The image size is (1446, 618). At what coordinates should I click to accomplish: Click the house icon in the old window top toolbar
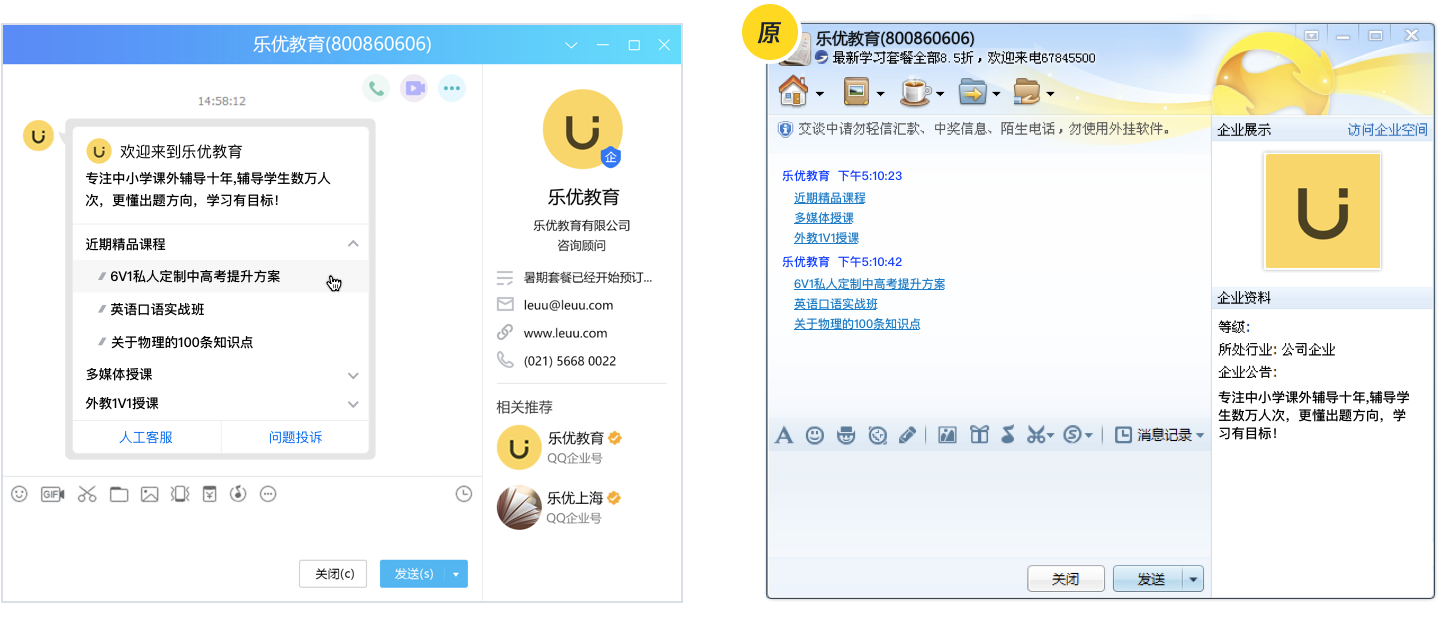coord(793,91)
